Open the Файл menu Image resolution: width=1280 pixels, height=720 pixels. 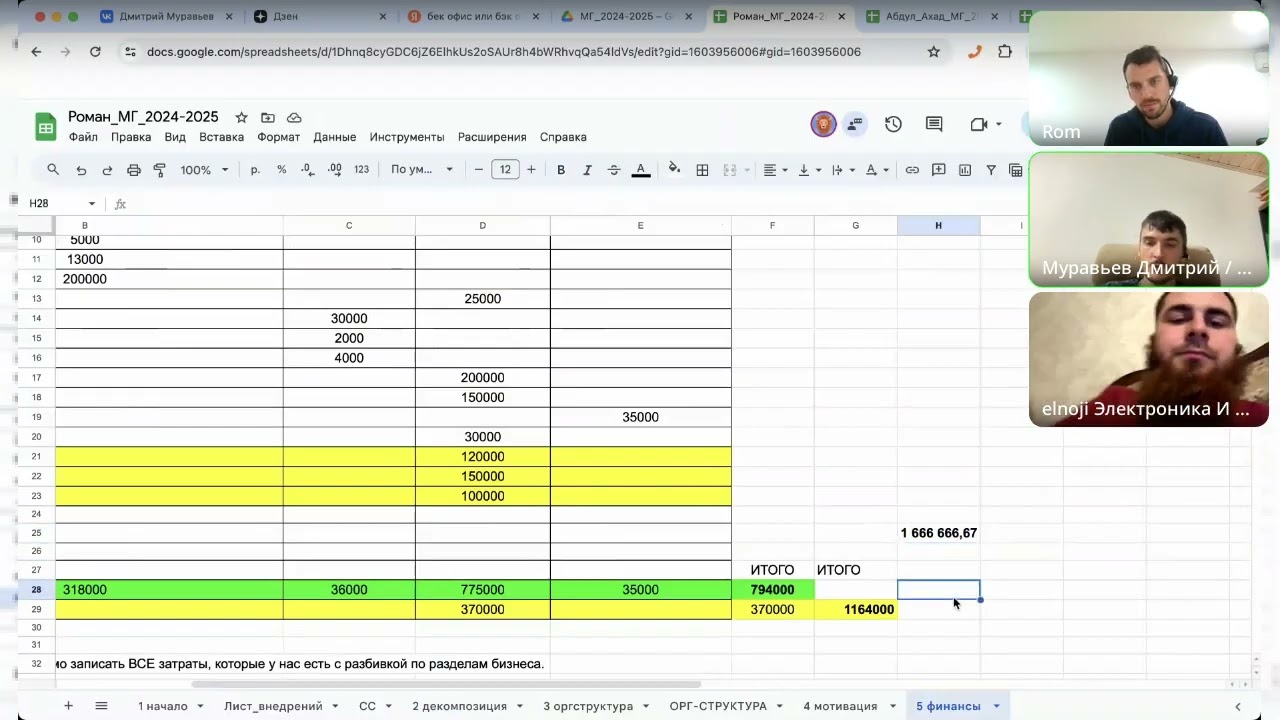coord(83,137)
